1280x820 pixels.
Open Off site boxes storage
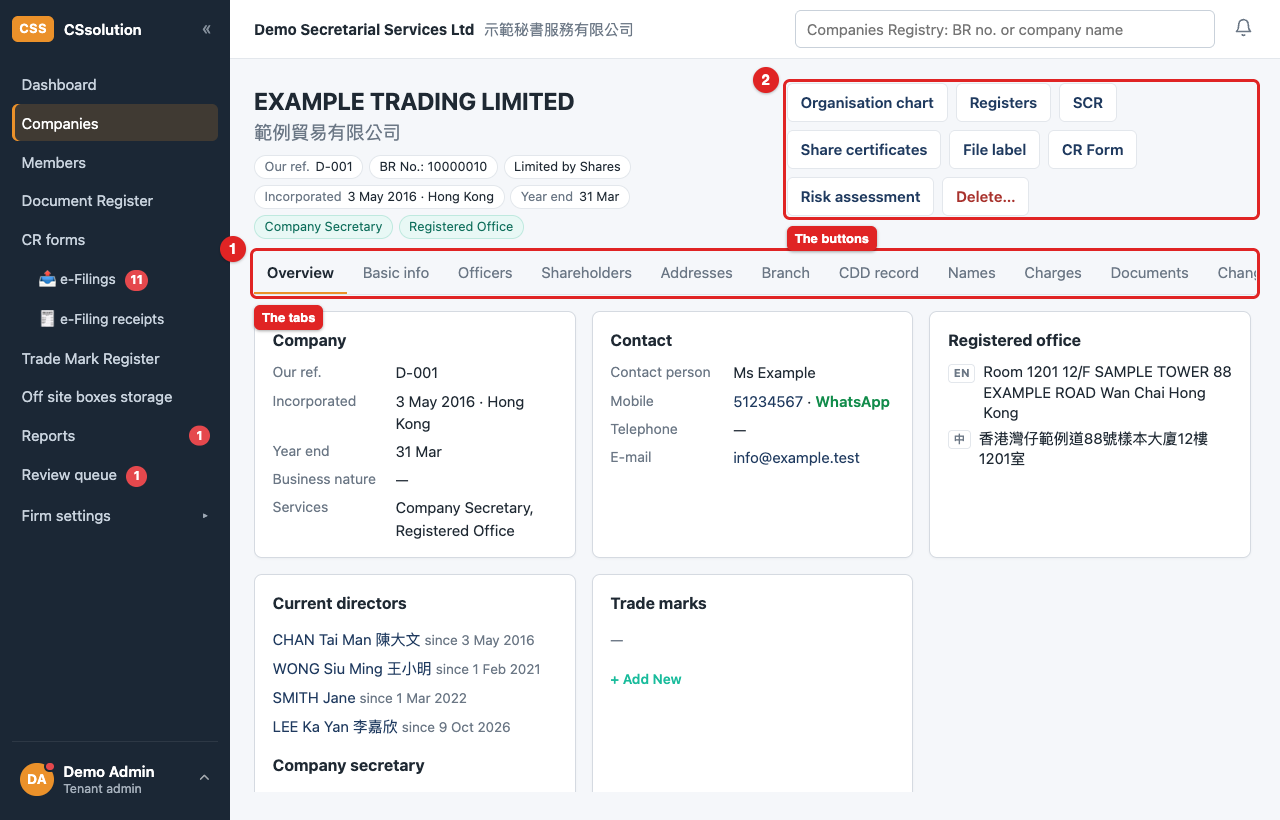115,397
